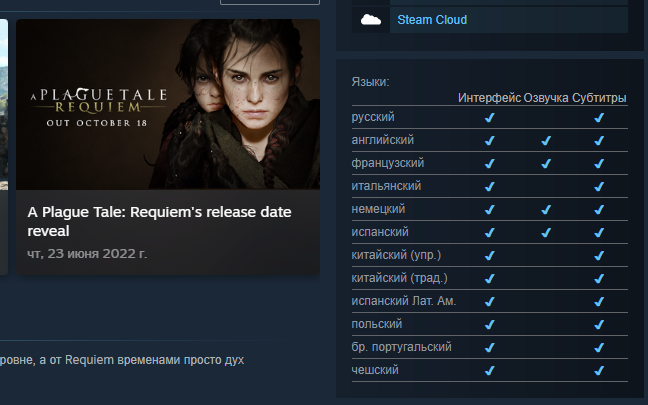Image resolution: width=648 pixels, height=405 pixels.
Task: Select the 'чешский' language row label
Action: [x=375, y=370]
